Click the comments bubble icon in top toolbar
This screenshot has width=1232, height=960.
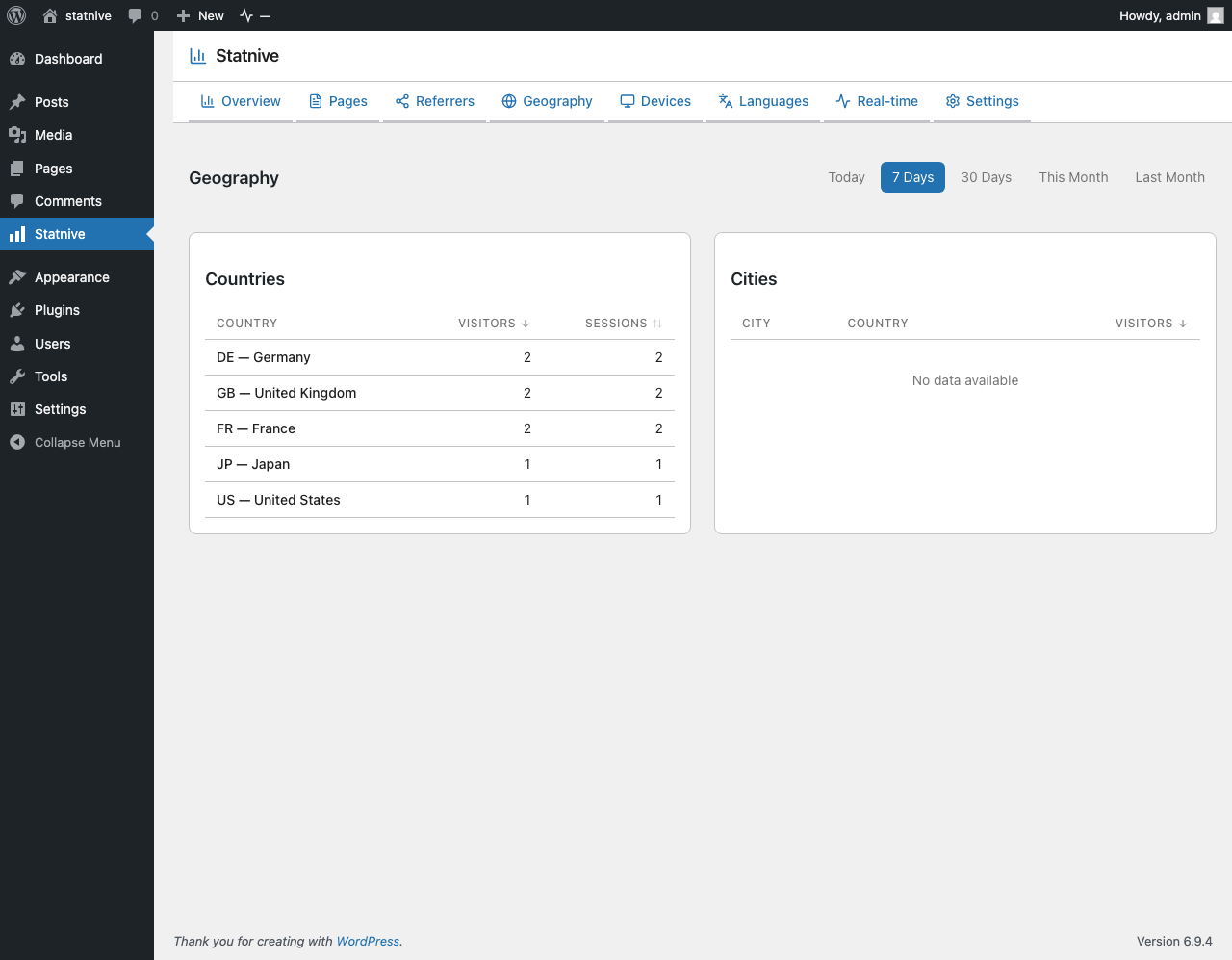point(134,15)
